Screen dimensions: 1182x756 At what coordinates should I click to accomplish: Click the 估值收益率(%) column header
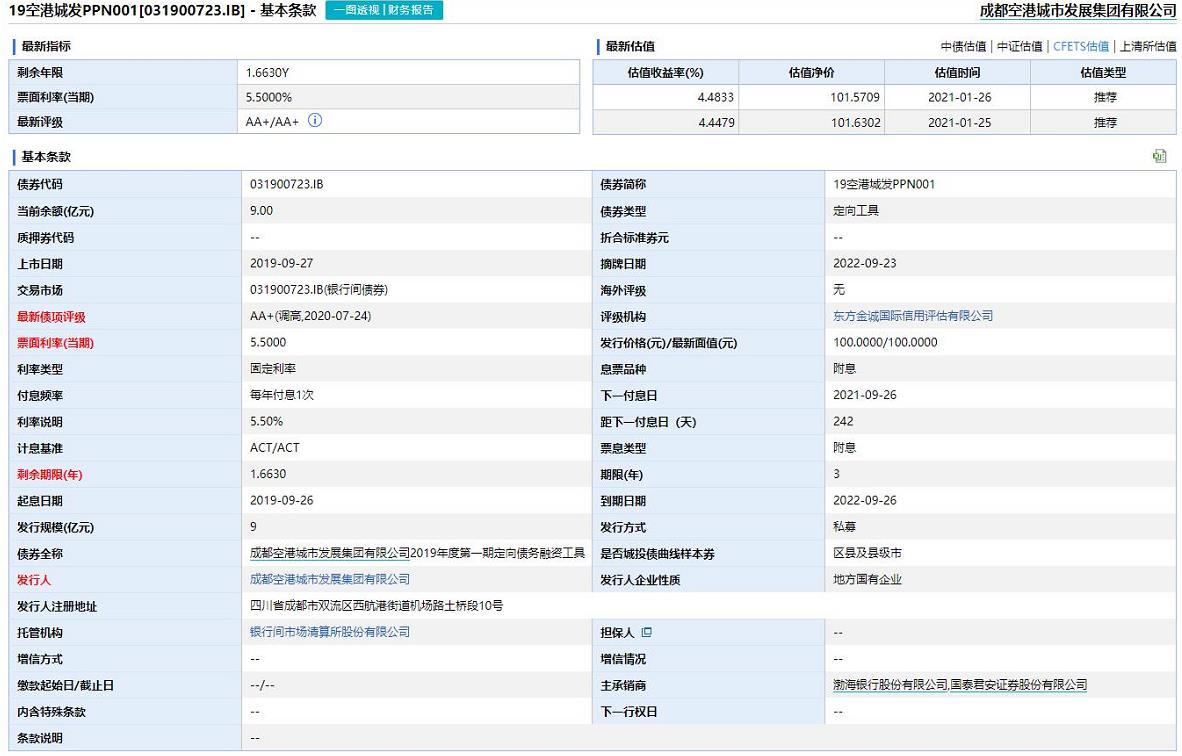pos(666,72)
